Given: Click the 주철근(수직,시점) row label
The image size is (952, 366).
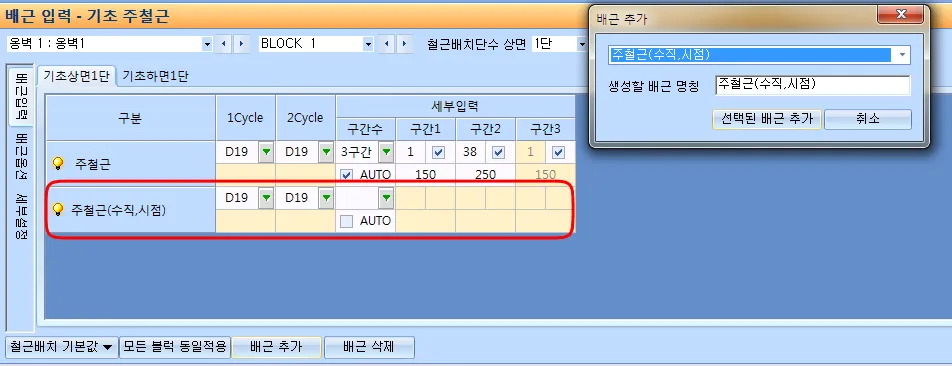Looking at the screenshot, I should pos(118,210).
